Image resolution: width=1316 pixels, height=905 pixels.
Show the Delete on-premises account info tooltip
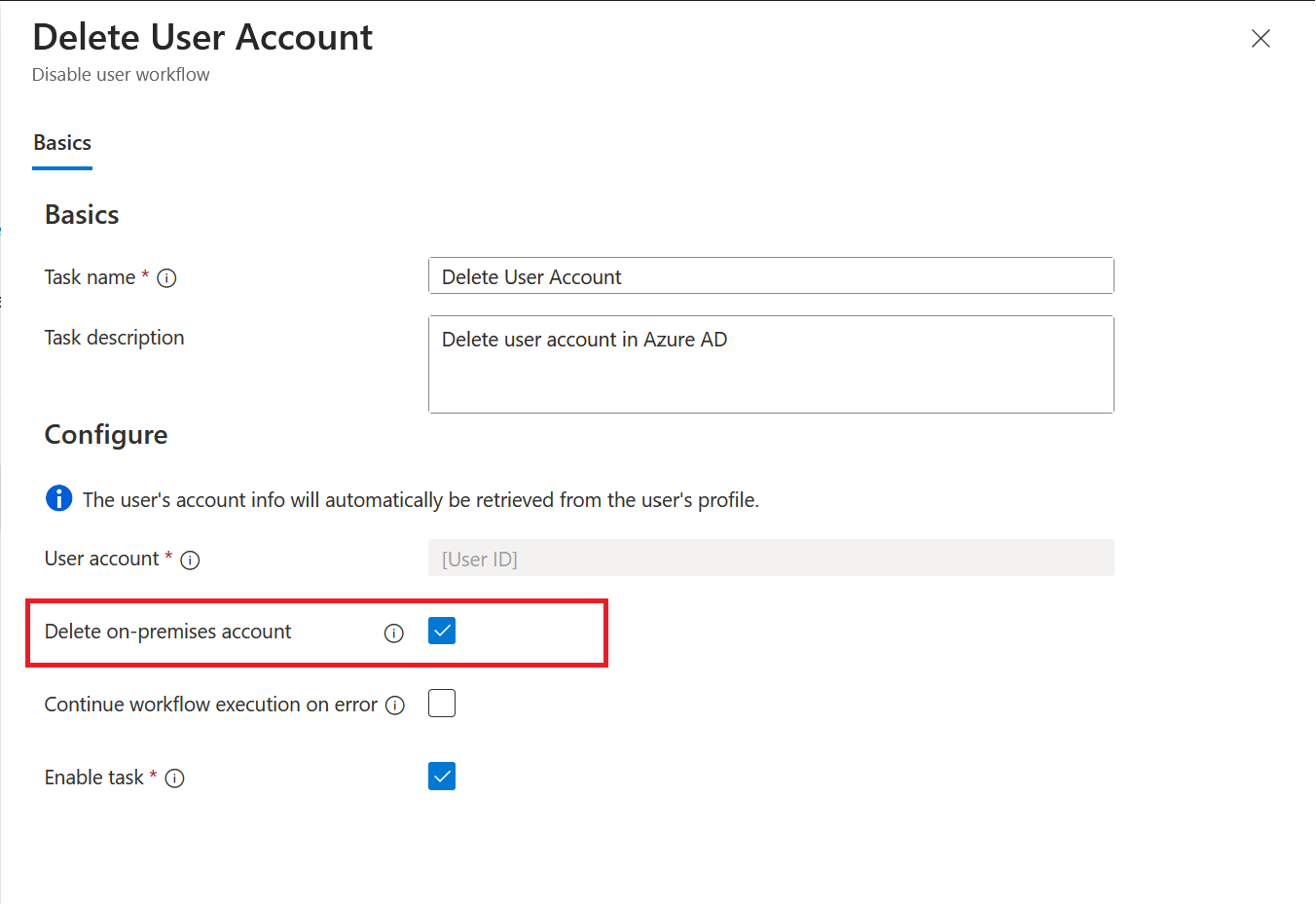[393, 633]
